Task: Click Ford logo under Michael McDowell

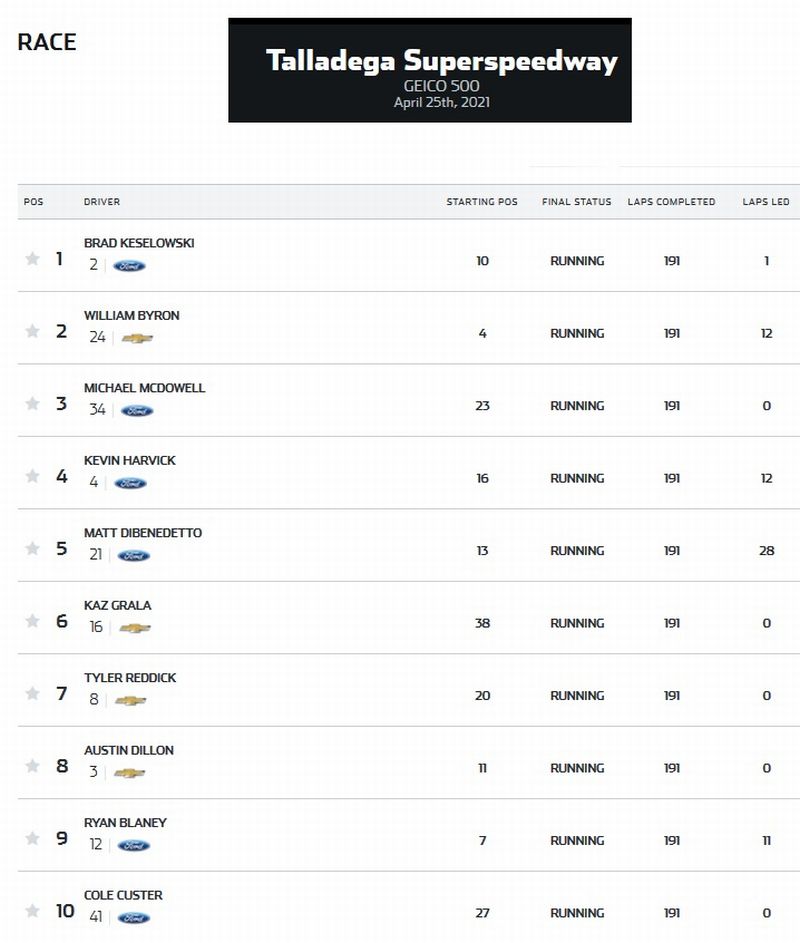Action: 137,411
